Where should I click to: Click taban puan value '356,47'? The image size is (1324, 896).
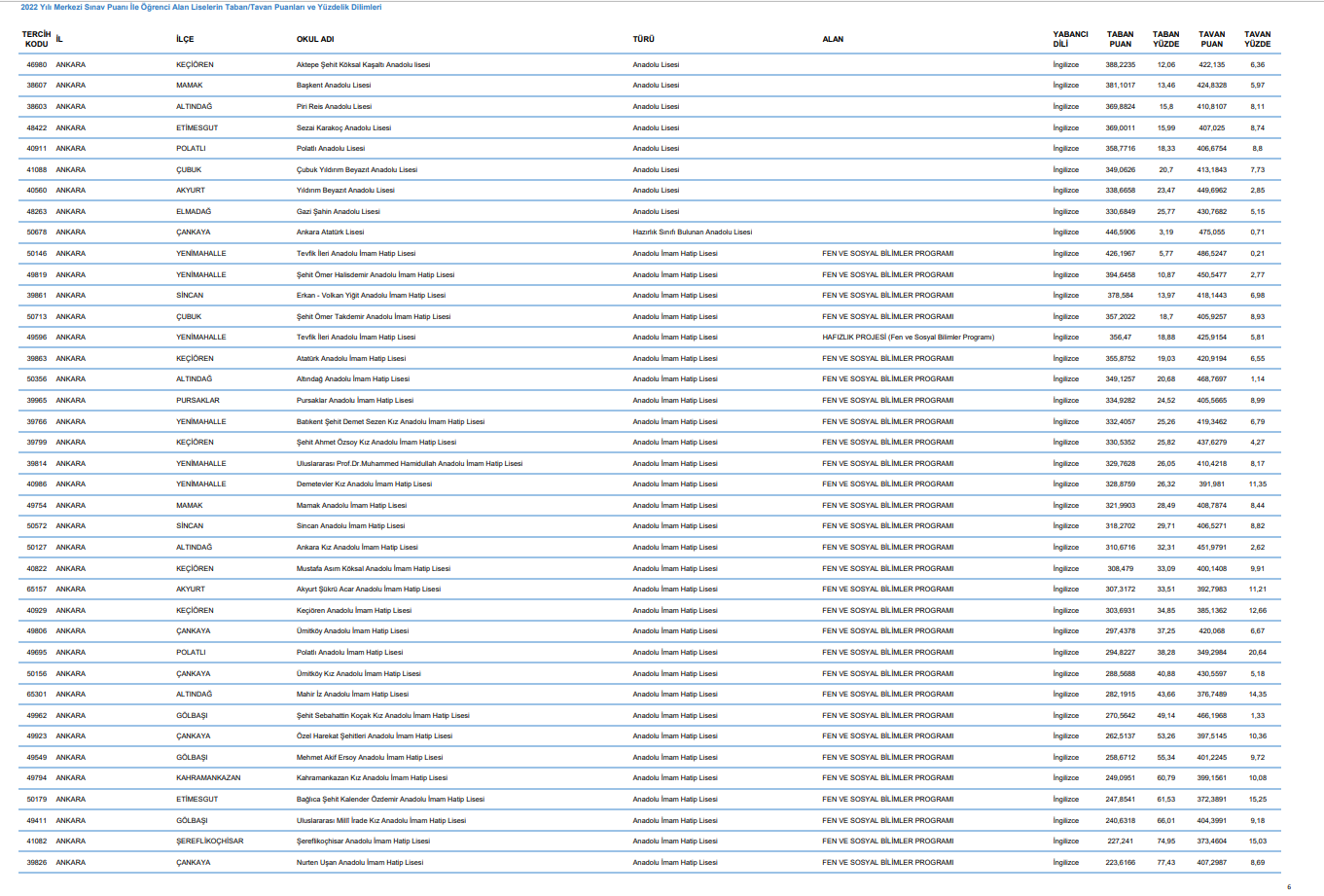click(x=1120, y=338)
